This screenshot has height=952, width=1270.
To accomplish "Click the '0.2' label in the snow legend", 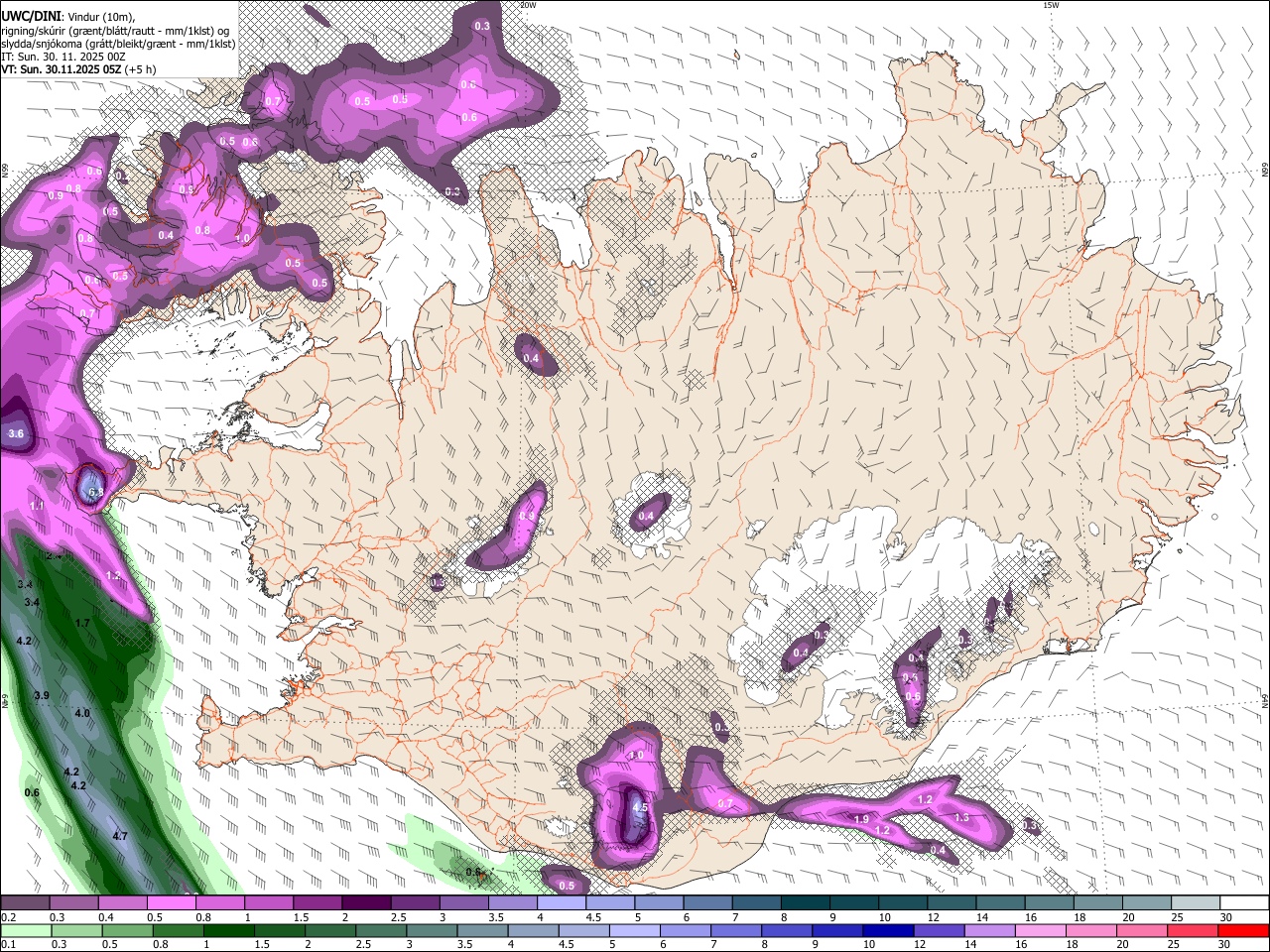I will pos(8,917).
